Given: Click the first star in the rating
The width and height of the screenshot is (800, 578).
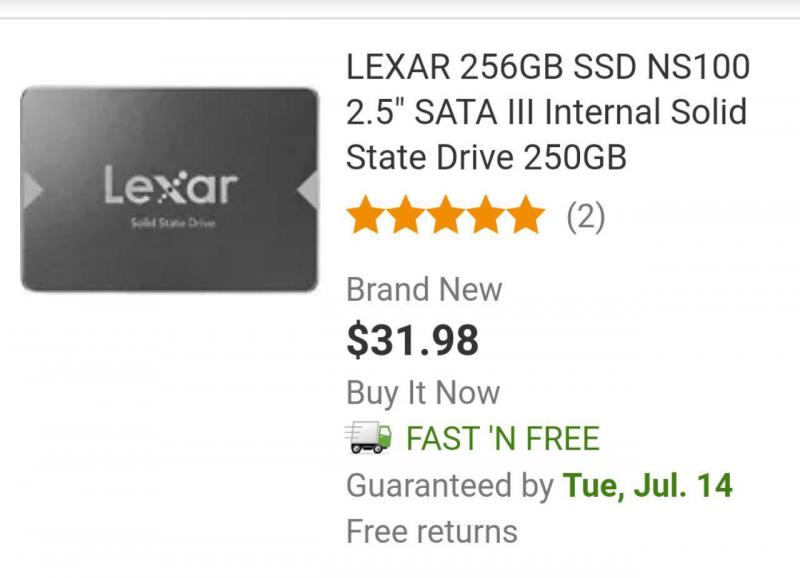Looking at the screenshot, I should 366,216.
